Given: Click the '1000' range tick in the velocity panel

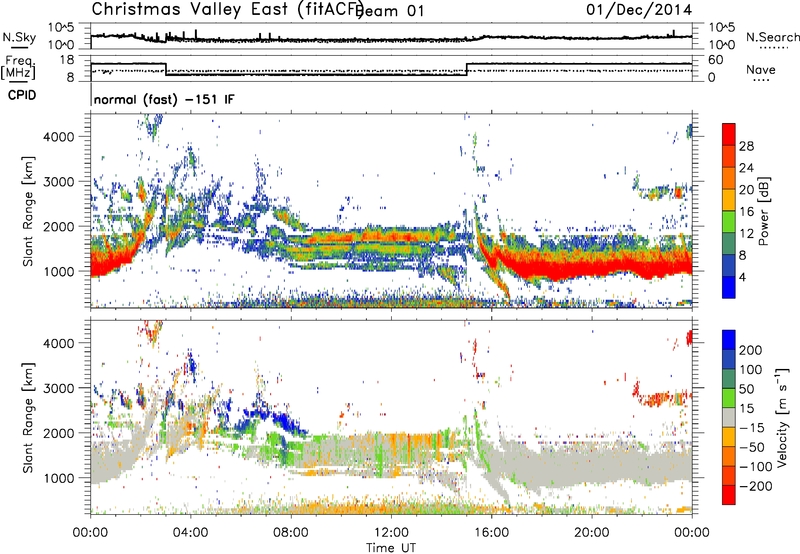Looking at the screenshot, I should (x=59, y=478).
